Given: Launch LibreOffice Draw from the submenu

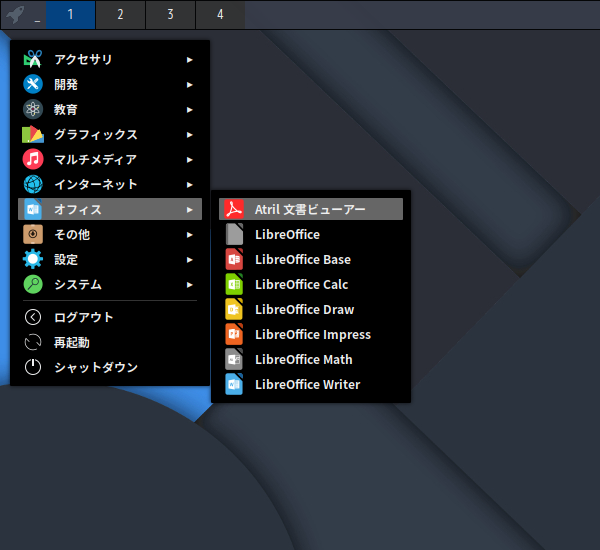Looking at the screenshot, I should point(311,309).
